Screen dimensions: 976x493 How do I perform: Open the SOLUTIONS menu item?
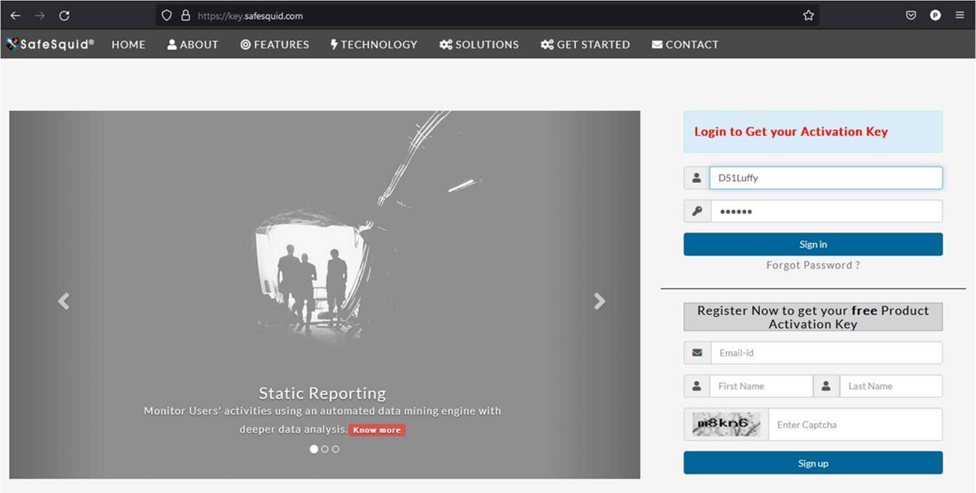click(x=479, y=45)
